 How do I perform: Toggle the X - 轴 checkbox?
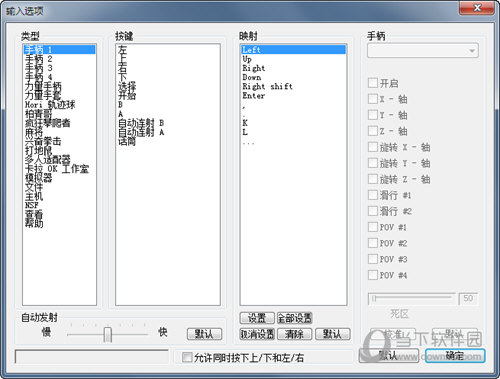373,99
